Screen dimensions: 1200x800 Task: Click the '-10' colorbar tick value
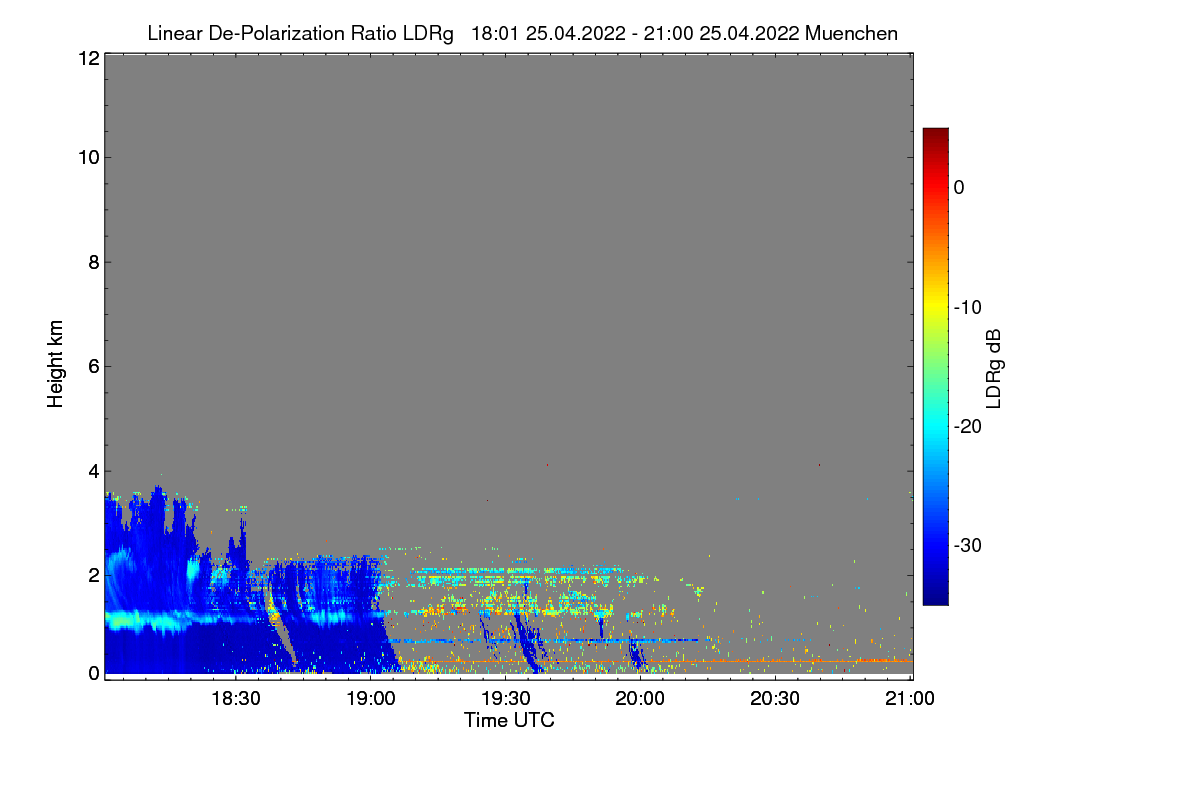(969, 307)
